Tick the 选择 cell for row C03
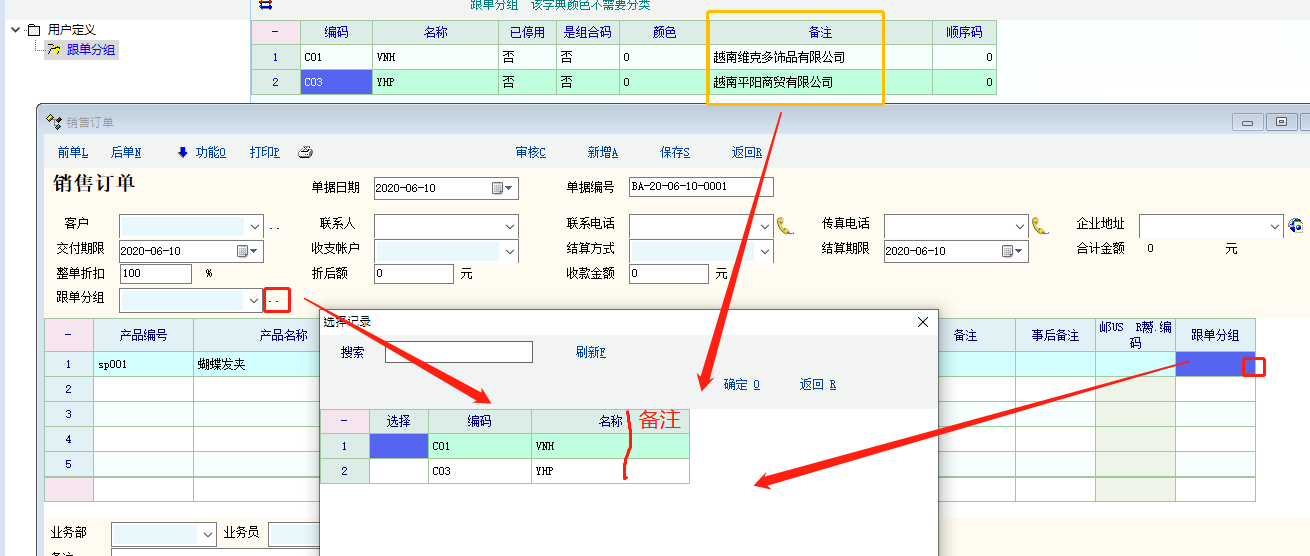This screenshot has width=1310, height=556. click(x=398, y=471)
